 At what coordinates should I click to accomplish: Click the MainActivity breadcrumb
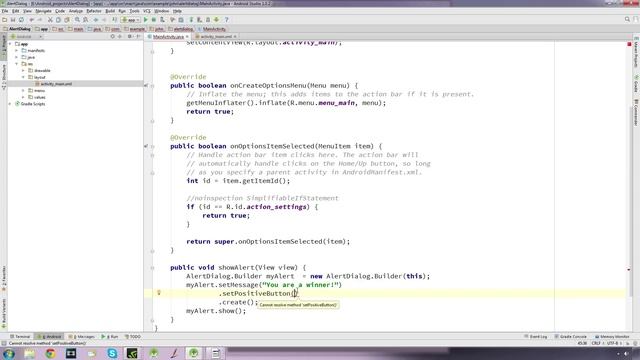[x=212, y=29]
